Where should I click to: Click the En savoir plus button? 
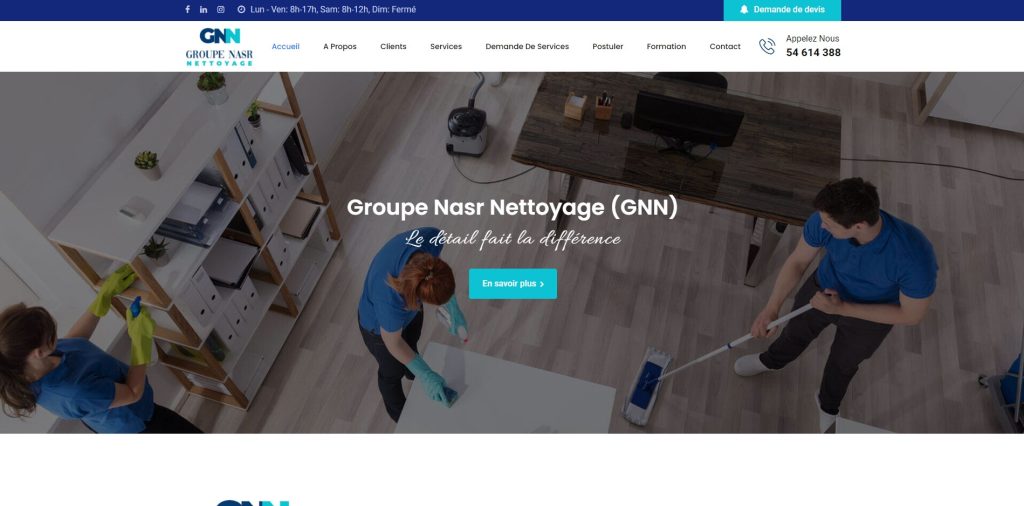[513, 284]
